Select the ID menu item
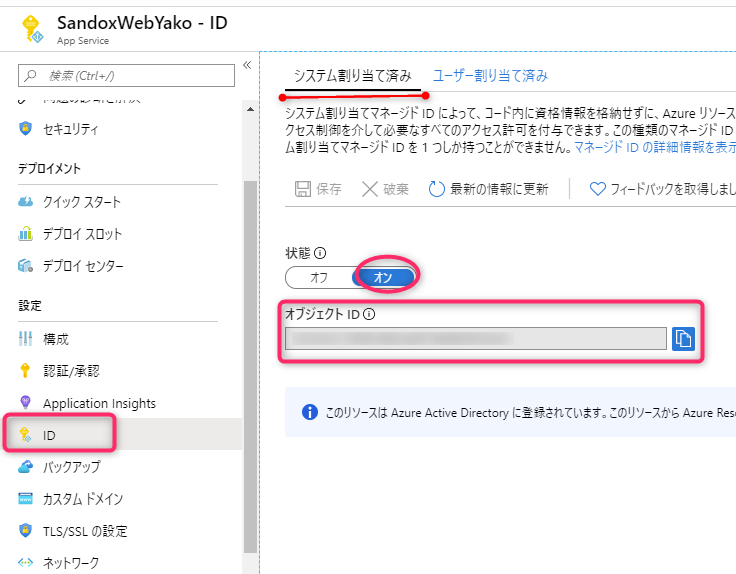Screen dimensions: 736x574 [x=123, y=434]
